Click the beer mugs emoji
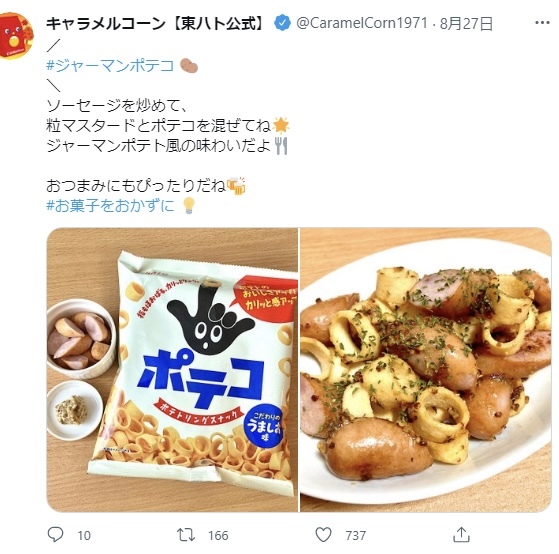 click(x=236, y=185)
